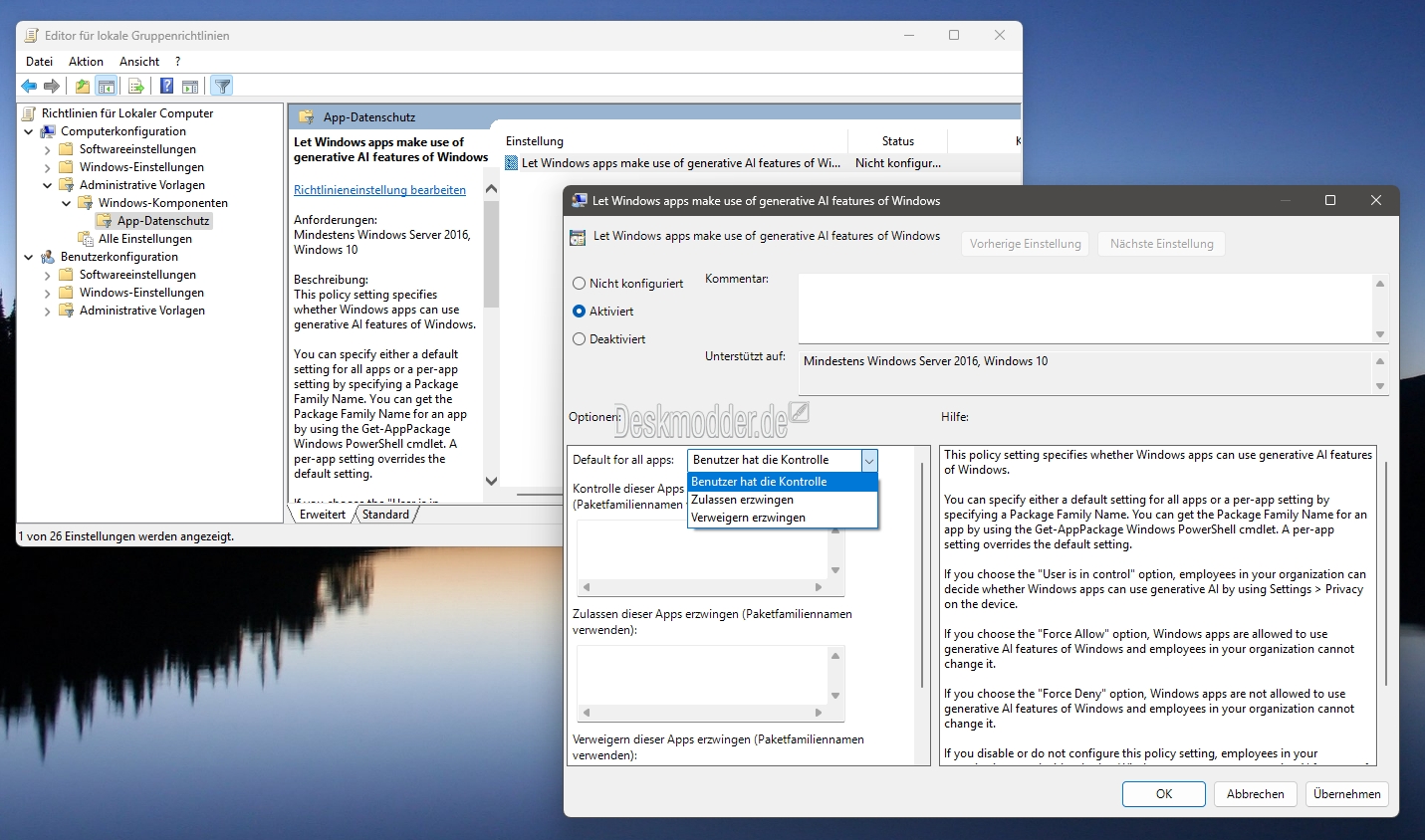Select Windows-Einstellungen under Benutzerkonfiguration
This screenshot has width=1425, height=840.
pos(141,293)
